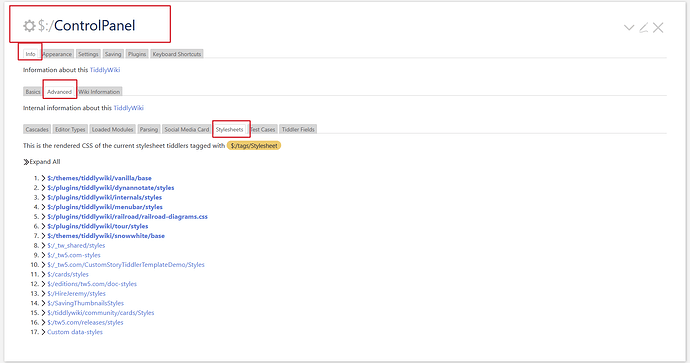Open the Tiddler Fields tab
This screenshot has height=363, width=690.
298,129
